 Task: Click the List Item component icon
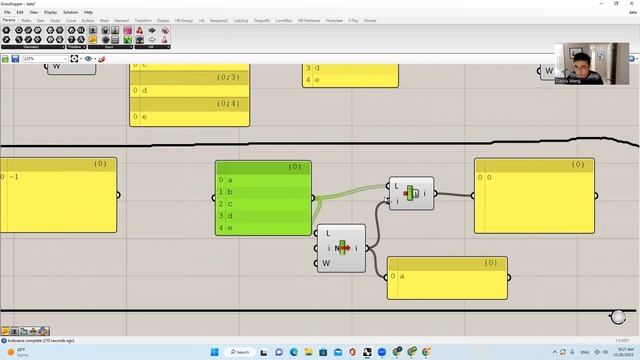tap(411, 193)
